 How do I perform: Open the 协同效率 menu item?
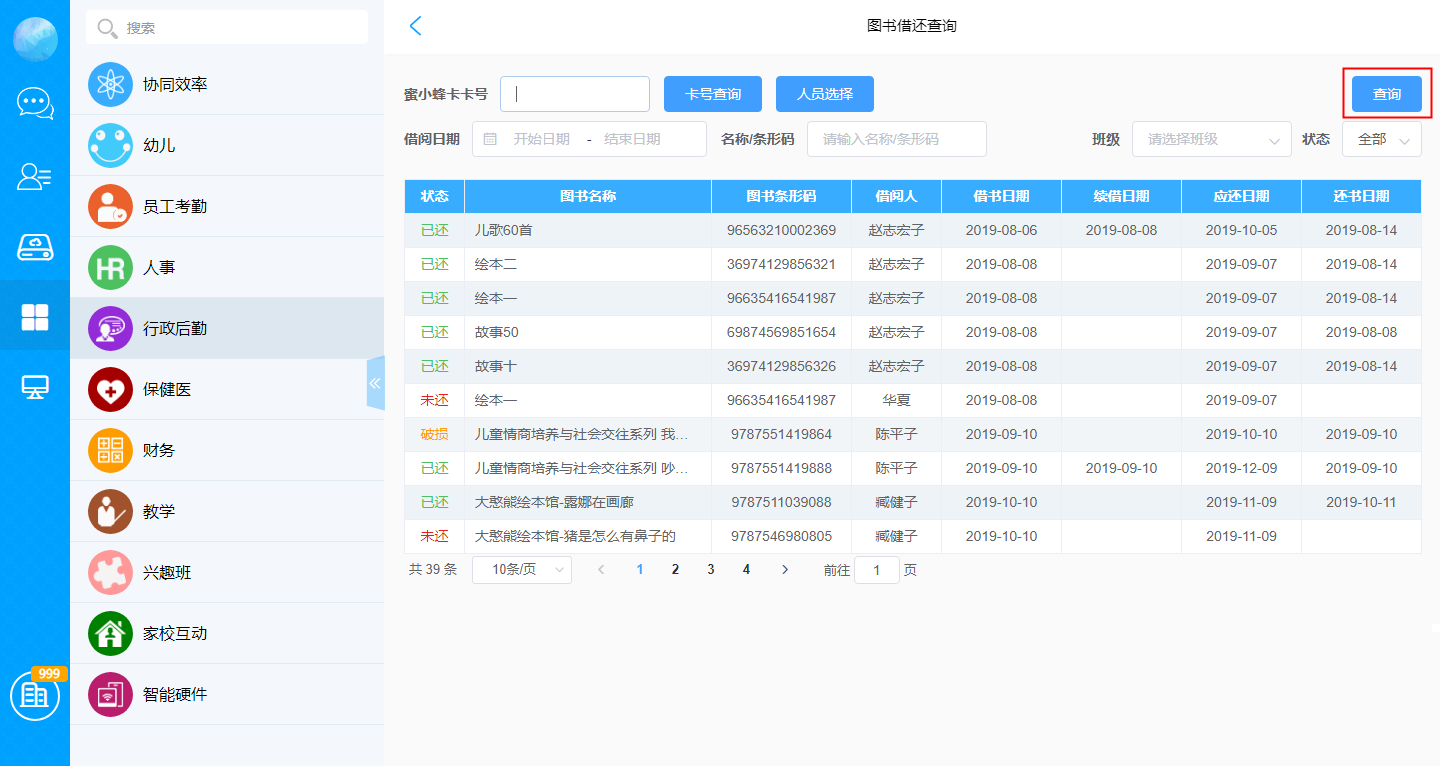pos(227,85)
